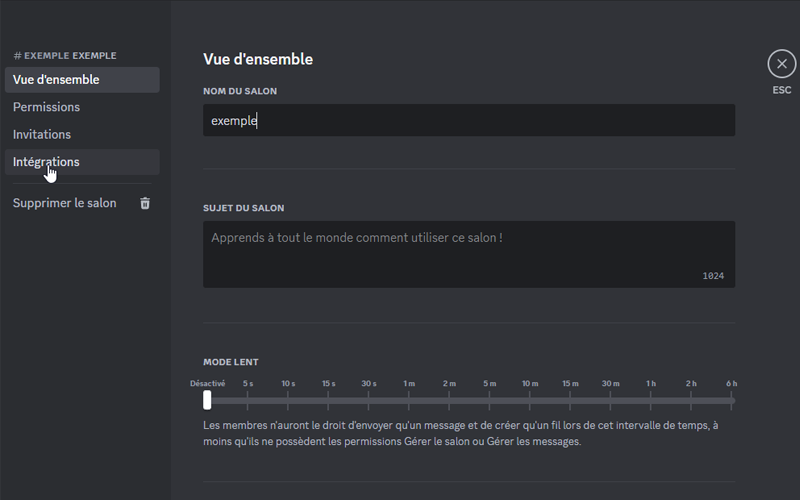Set slow mode to 6 h maximum

(732, 400)
